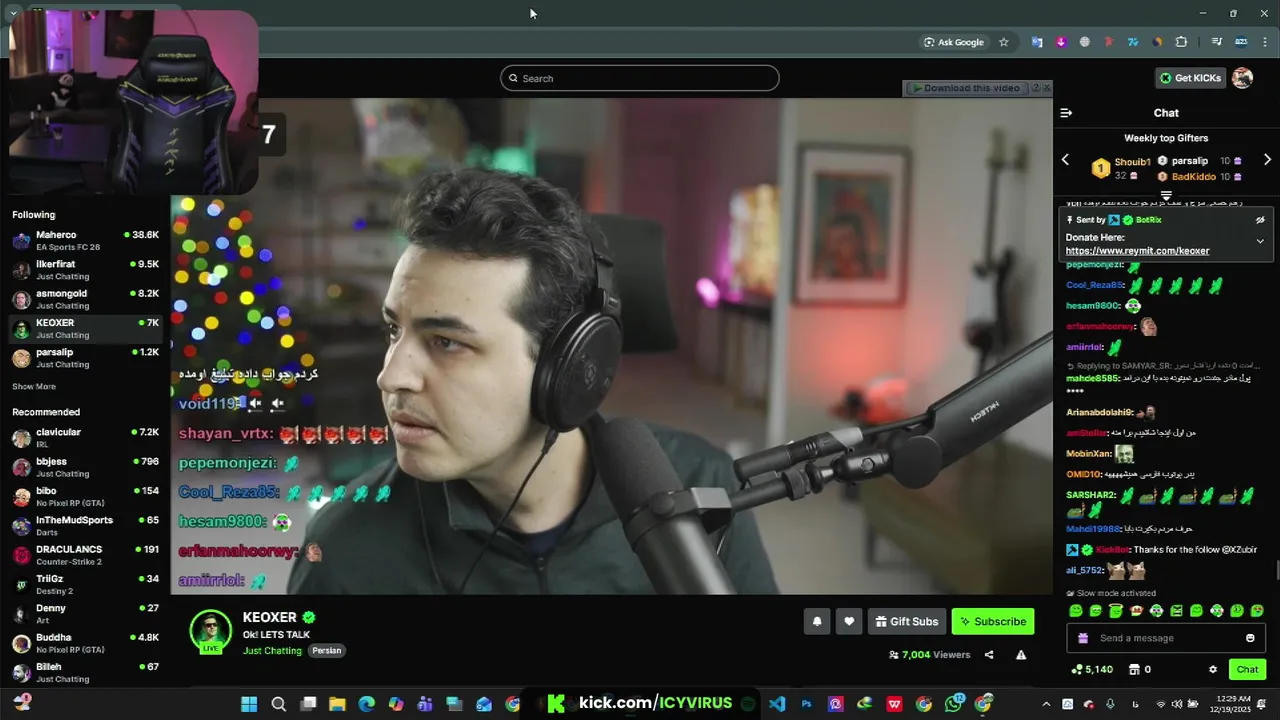This screenshot has width=1280, height=720.
Task: Click username Cool_Reza85 in chat
Action: point(1095,285)
